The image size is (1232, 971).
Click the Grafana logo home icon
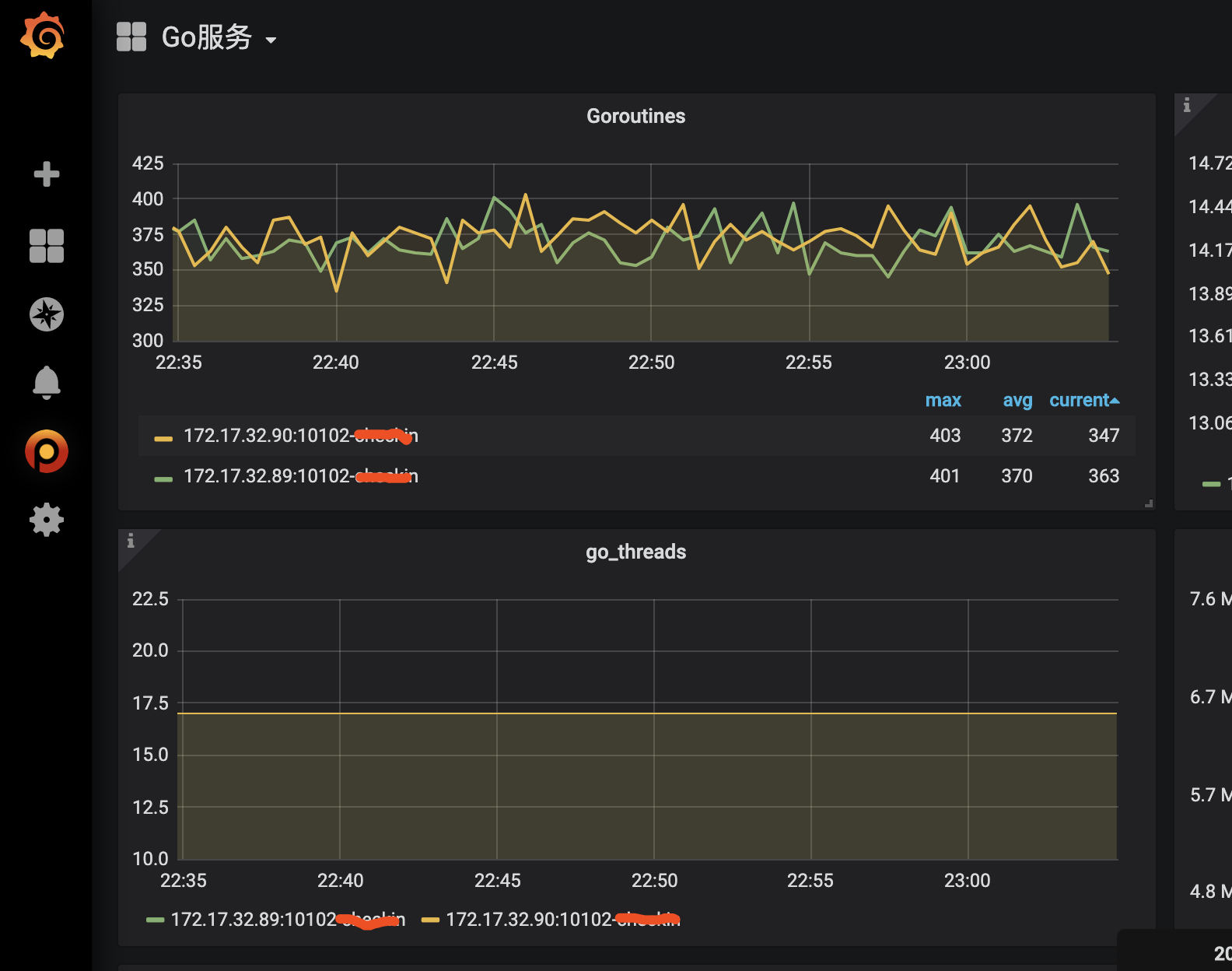coord(43,36)
